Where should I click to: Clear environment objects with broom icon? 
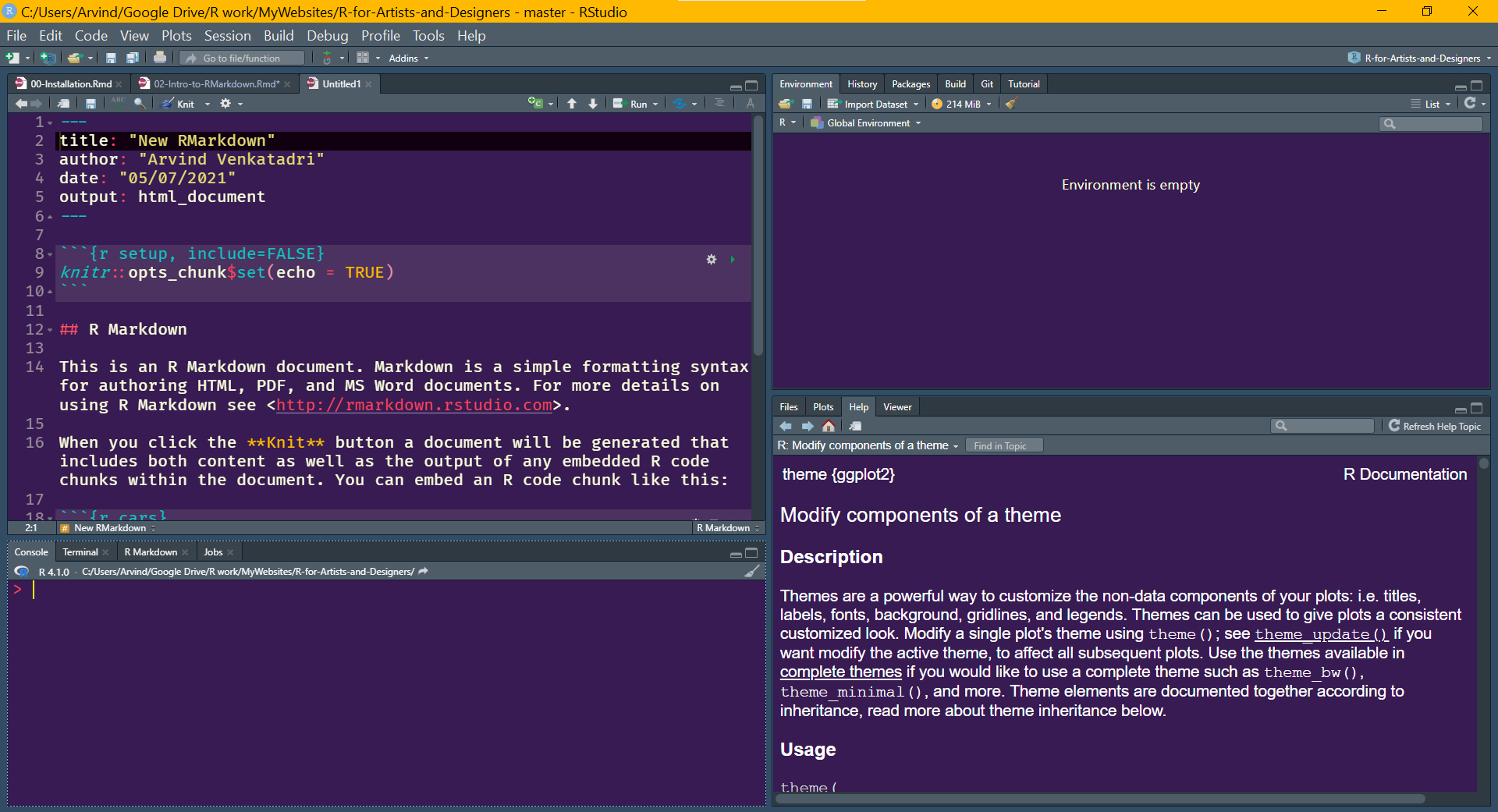[x=1011, y=104]
